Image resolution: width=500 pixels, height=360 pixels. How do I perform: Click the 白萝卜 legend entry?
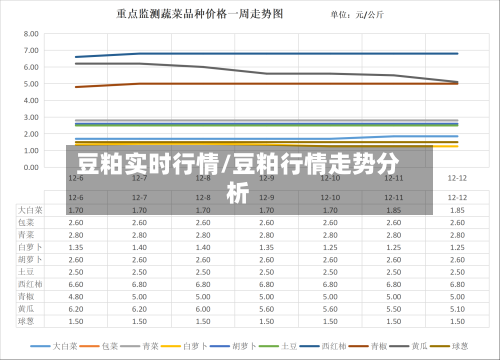[184, 346]
